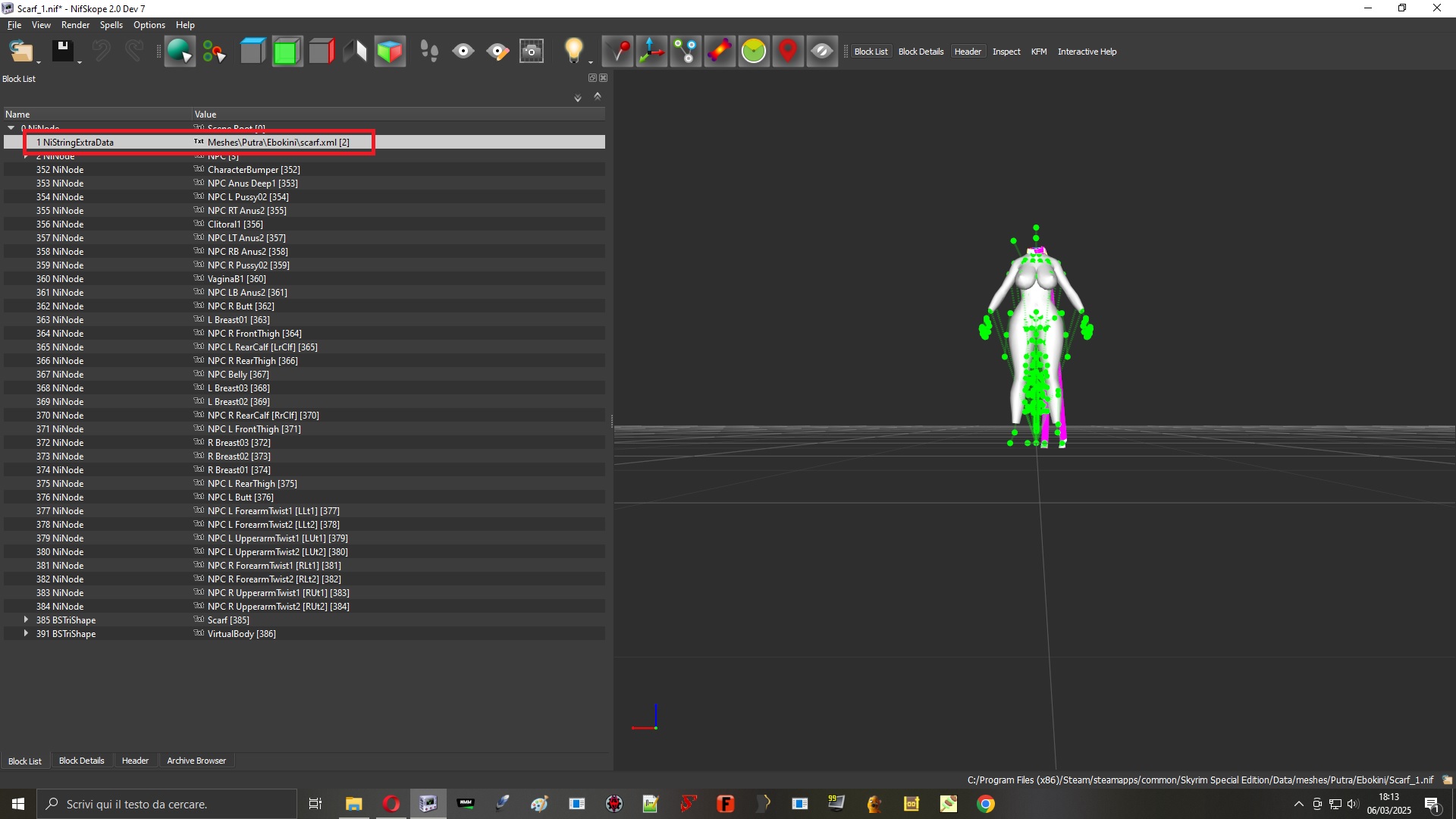Toggle Show Nodes skeleton display

click(686, 52)
